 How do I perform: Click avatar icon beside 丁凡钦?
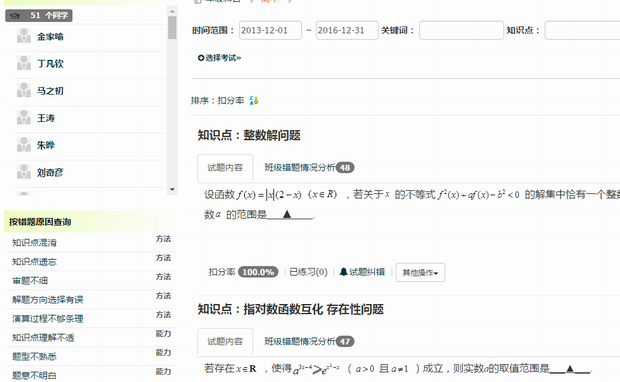(24, 63)
